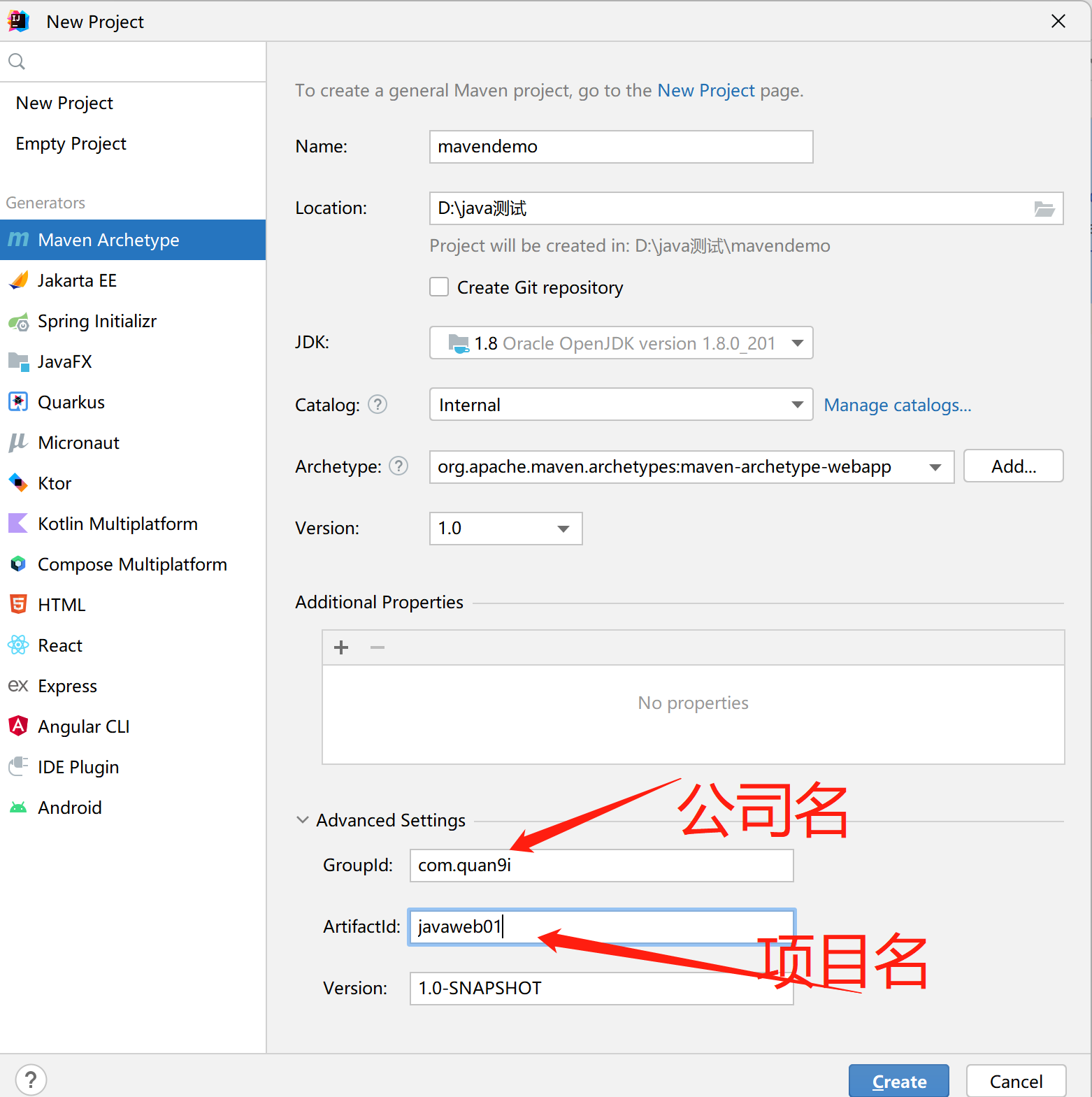The width and height of the screenshot is (1092, 1097).
Task: Open the Catalog Internal dropdown
Action: [x=622, y=405]
